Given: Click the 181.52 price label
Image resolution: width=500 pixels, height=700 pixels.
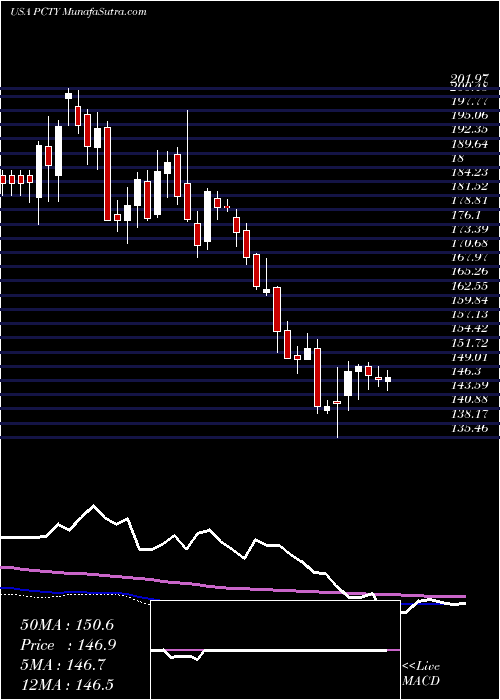Looking at the screenshot, I should point(470,187).
